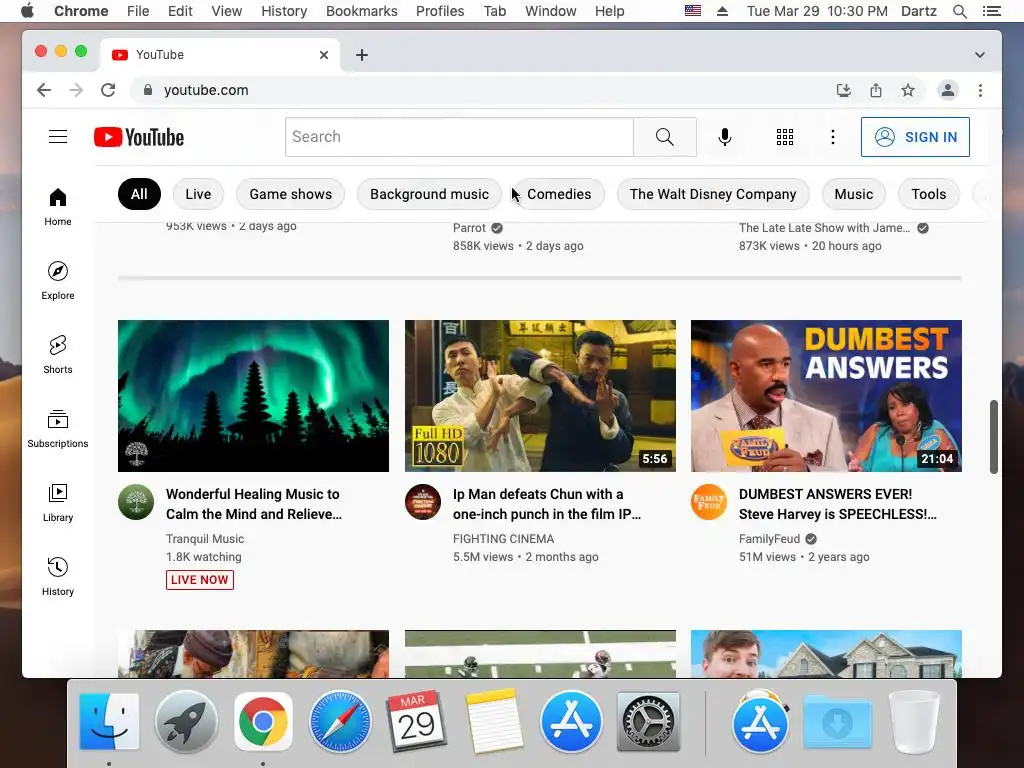The height and width of the screenshot is (768, 1024).
Task: Open Shorts in the sidebar
Action: click(58, 355)
